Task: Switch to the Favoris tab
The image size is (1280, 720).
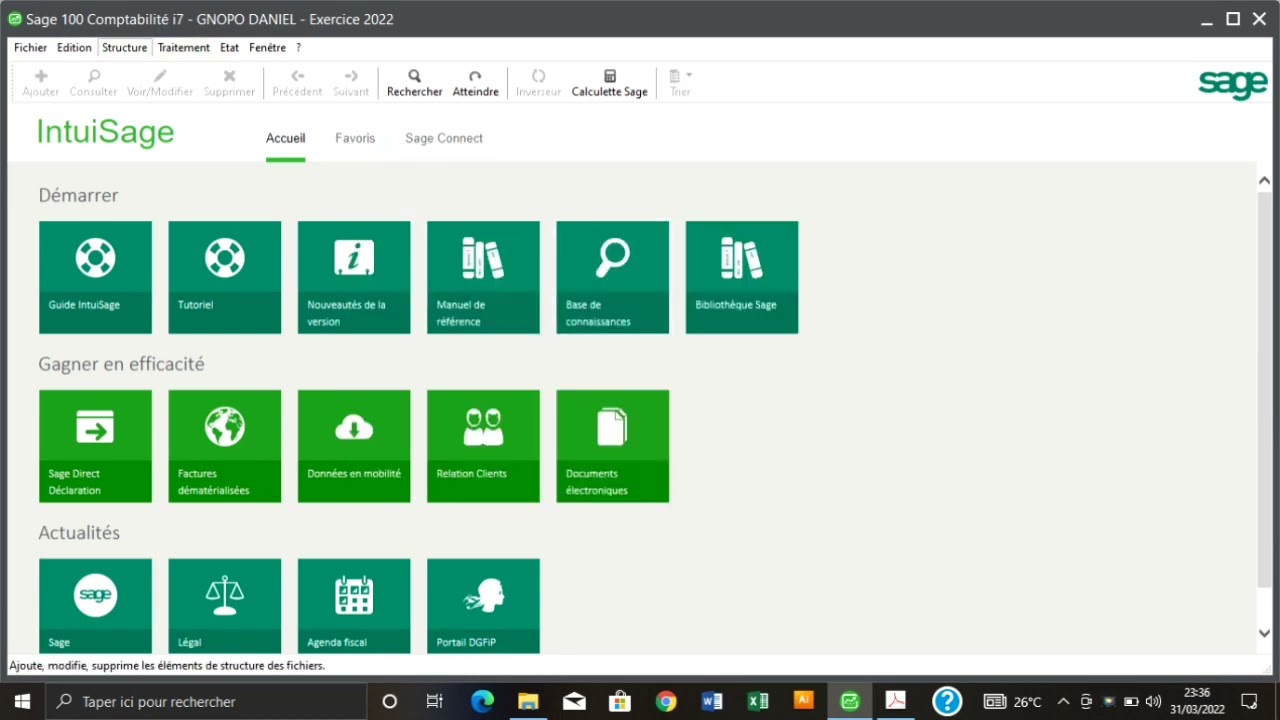Action: 355,138
